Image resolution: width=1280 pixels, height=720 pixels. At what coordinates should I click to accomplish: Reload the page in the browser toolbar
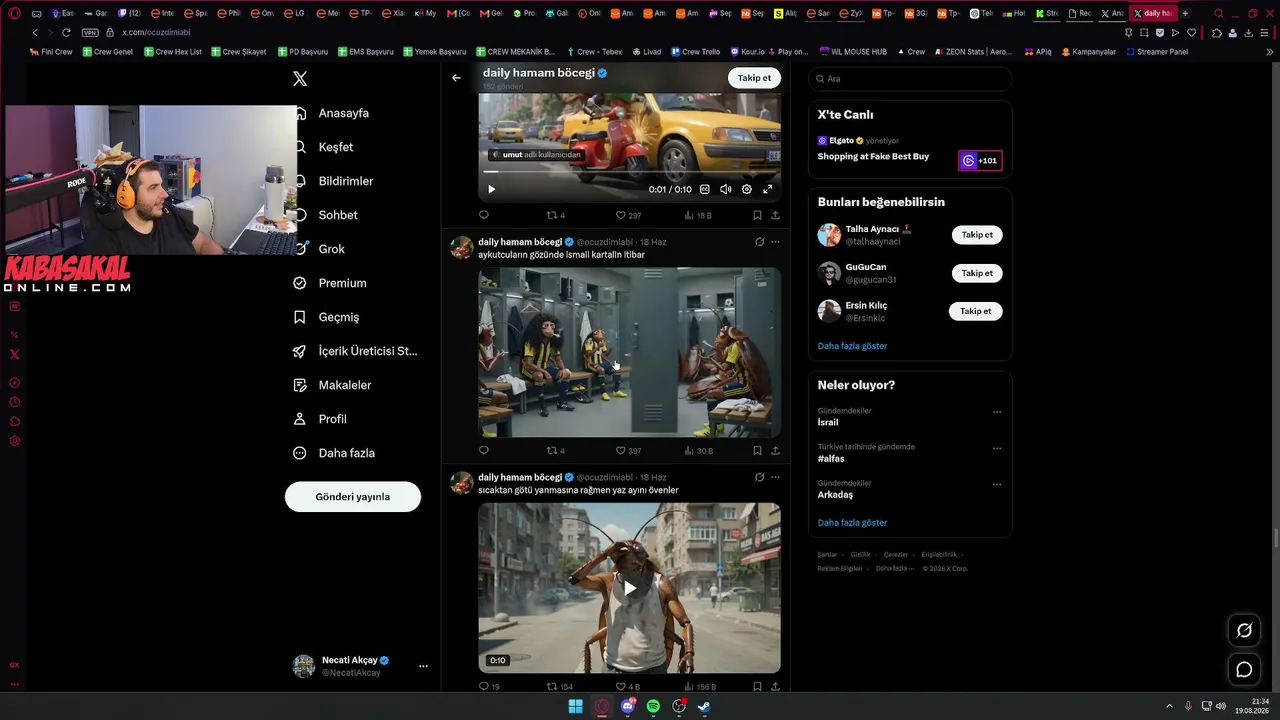click(66, 32)
